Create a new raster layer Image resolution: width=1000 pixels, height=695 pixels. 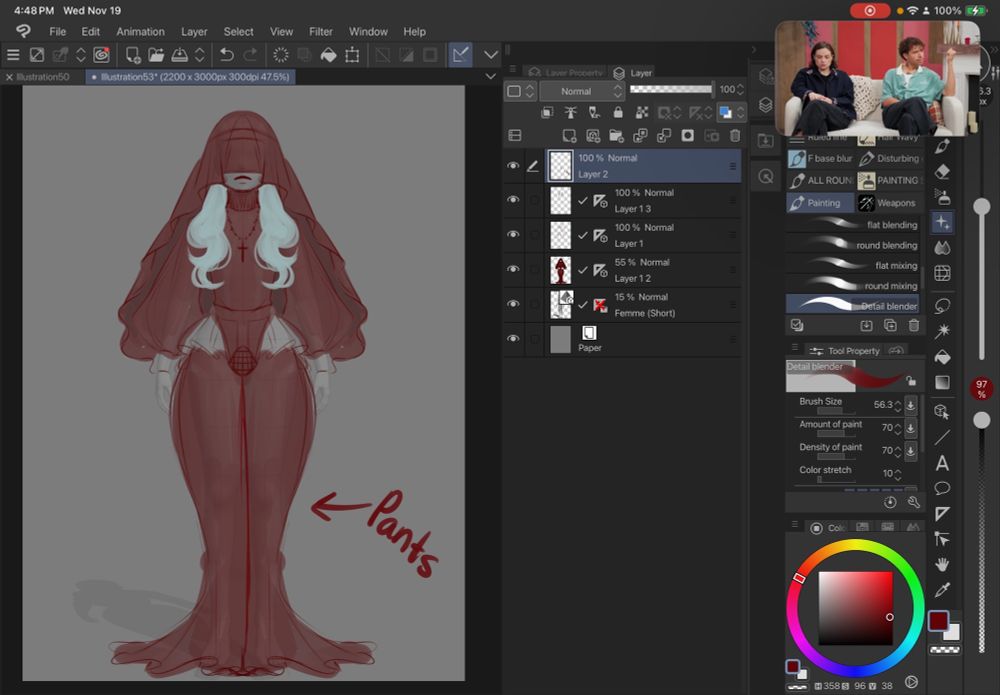(x=569, y=135)
